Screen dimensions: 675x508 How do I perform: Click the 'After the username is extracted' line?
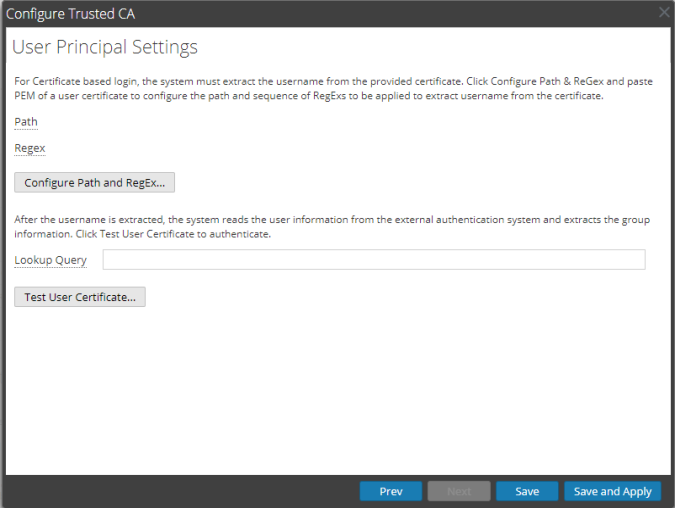coord(330,220)
